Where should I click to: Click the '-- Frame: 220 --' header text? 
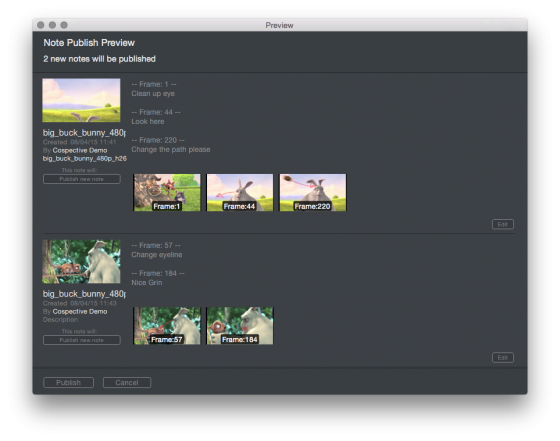click(x=158, y=140)
